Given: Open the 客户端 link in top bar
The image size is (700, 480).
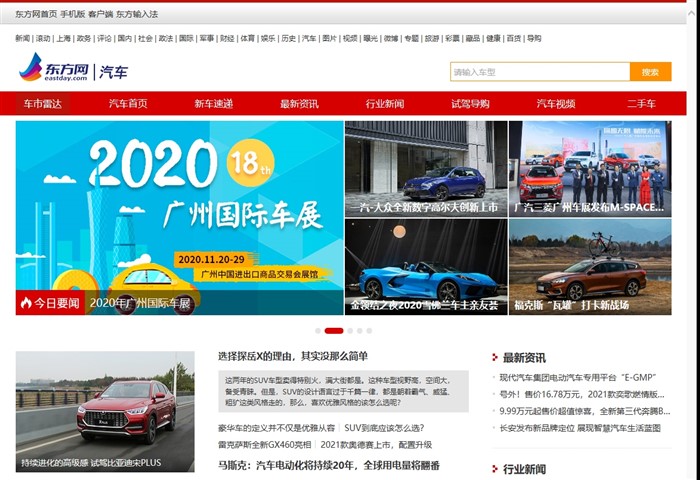Looking at the screenshot, I should click(x=100, y=14).
